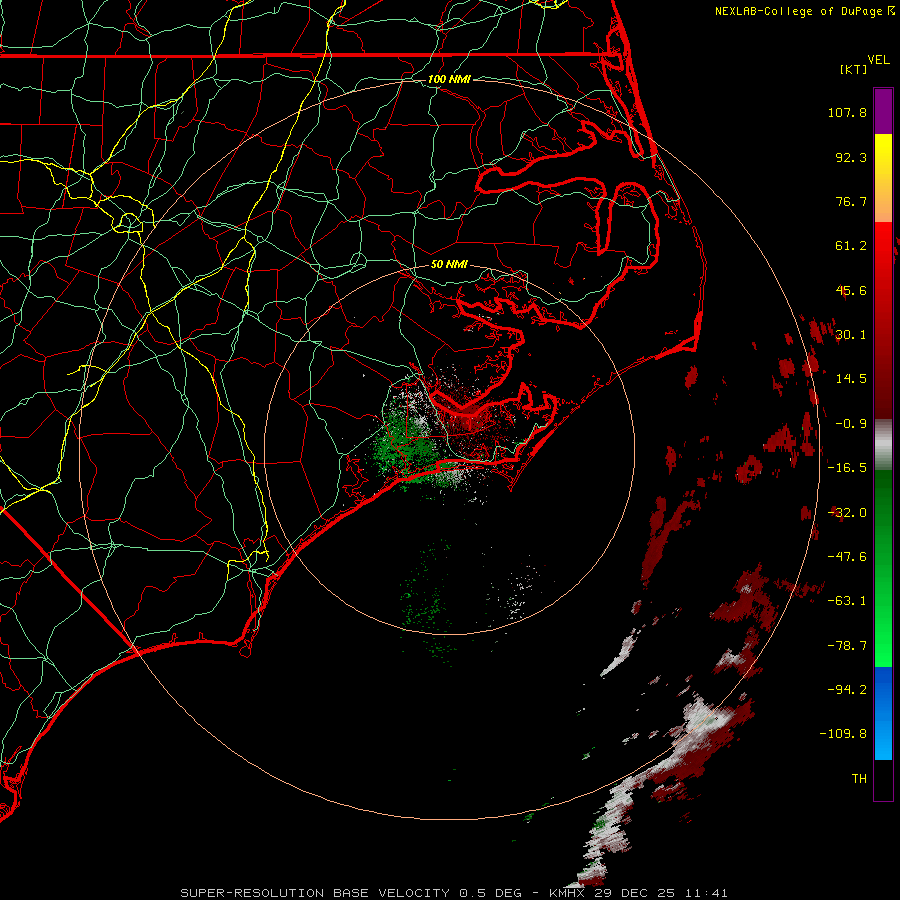Select the -78.7 legend value
The width and height of the screenshot is (900, 900).
(x=847, y=646)
